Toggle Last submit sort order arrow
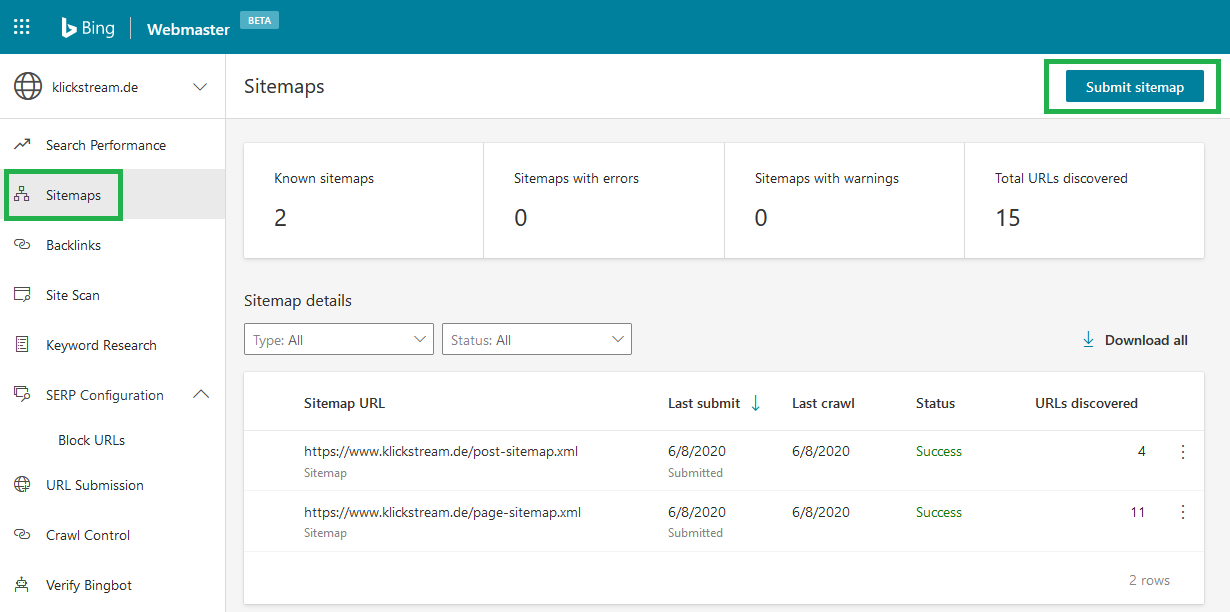Image resolution: width=1230 pixels, height=612 pixels. click(756, 403)
